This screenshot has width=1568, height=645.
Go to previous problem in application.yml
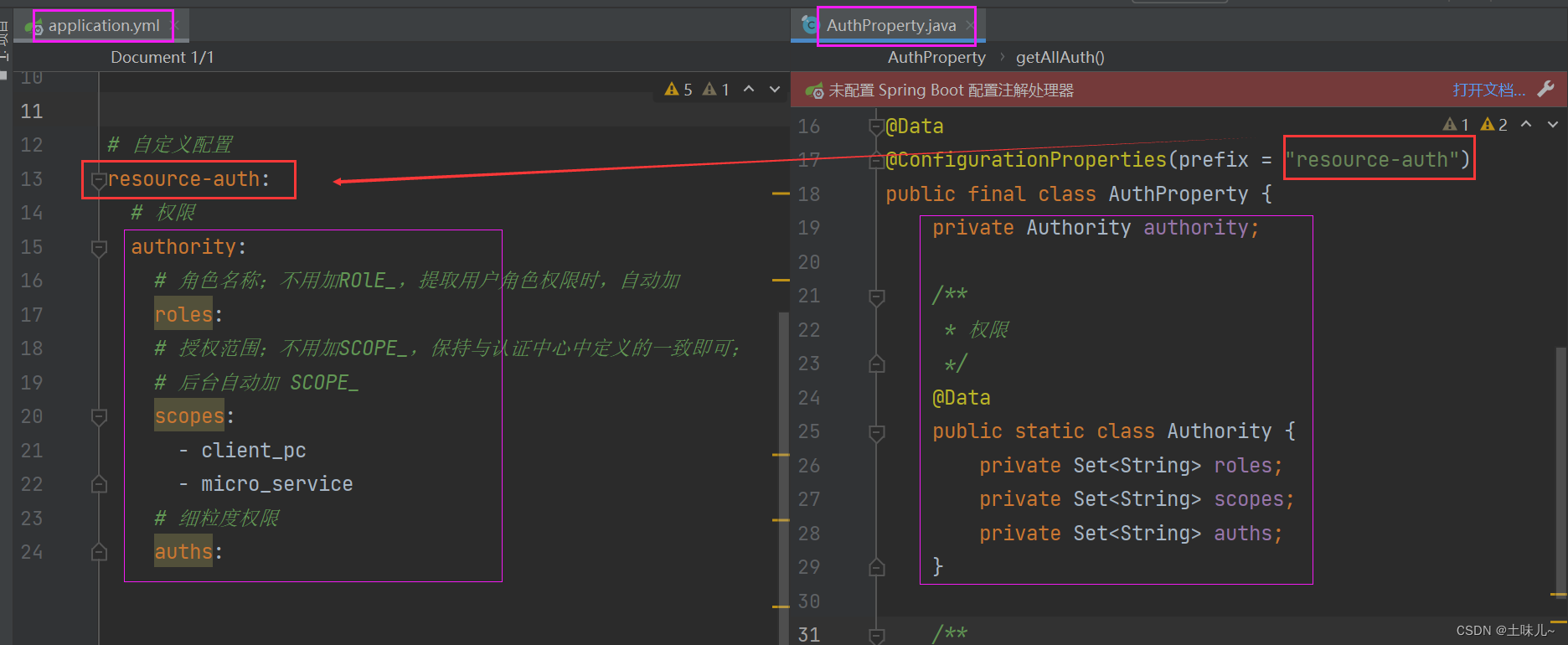click(x=749, y=89)
